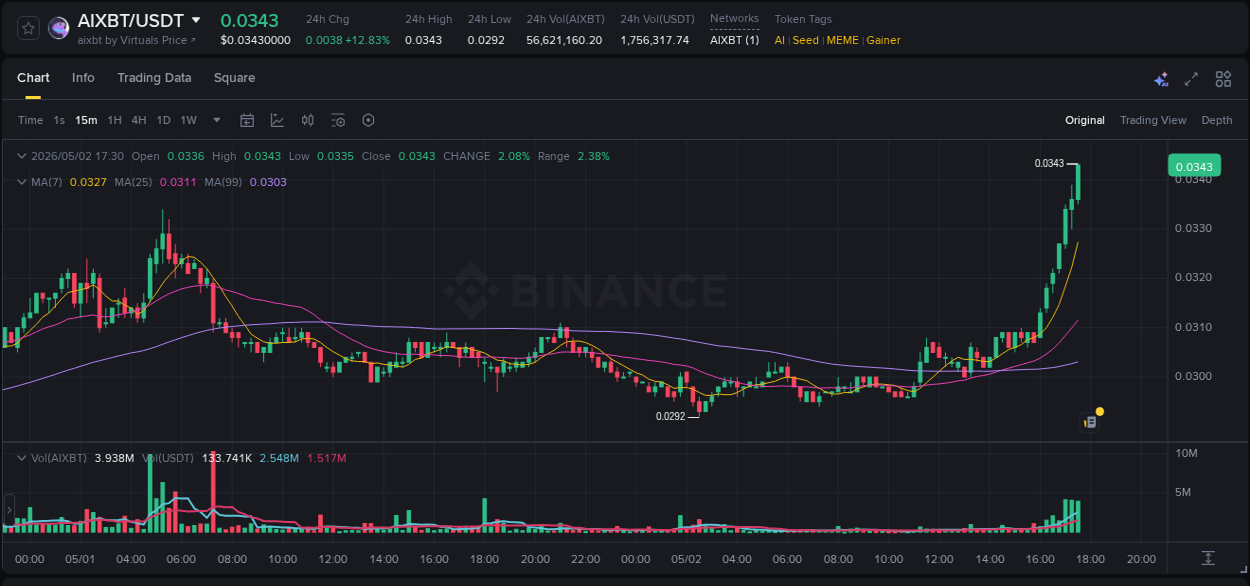Click the green 0.0343 current price tag
The height and width of the screenshot is (586, 1250).
click(x=1194, y=167)
